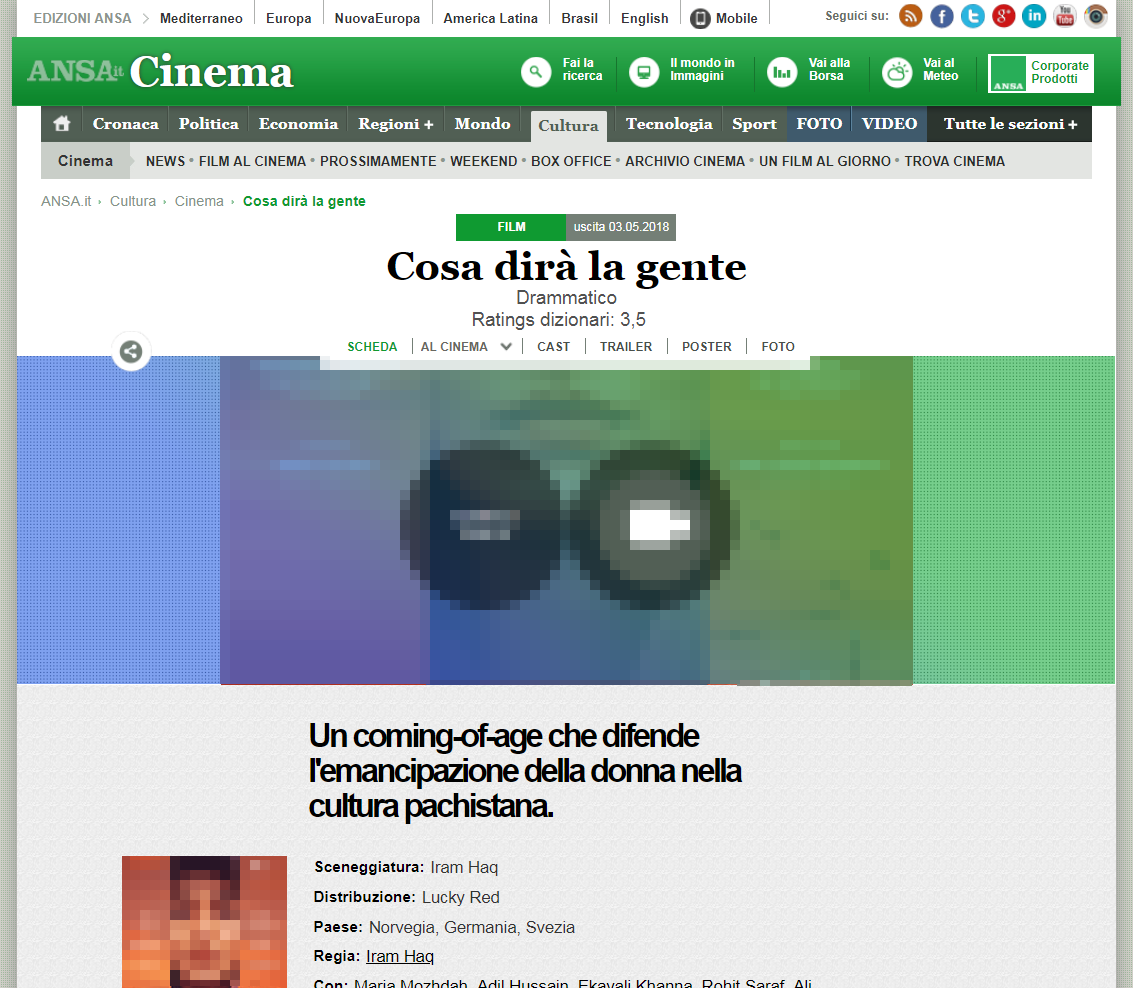The width and height of the screenshot is (1133, 988).
Task: Switch to FOTO film tab
Action: [778, 346]
